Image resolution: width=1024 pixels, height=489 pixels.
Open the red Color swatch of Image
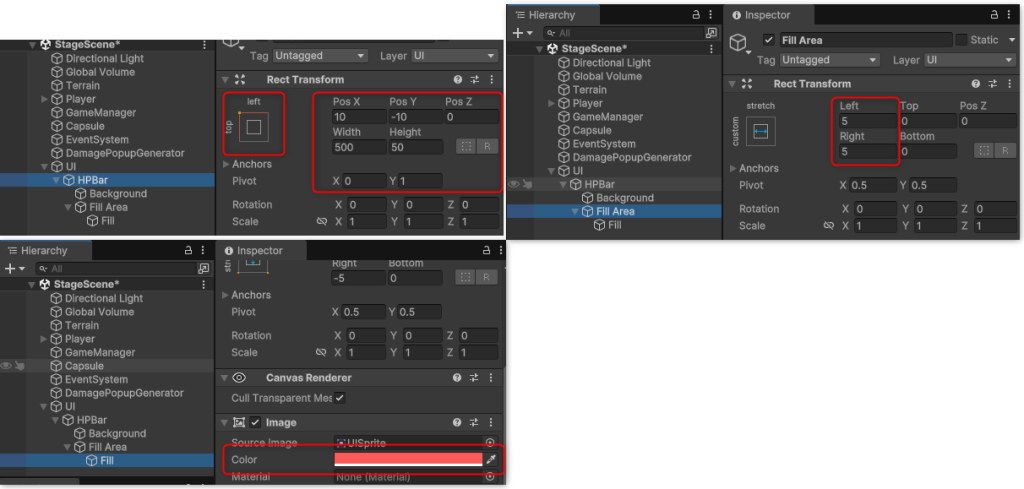(x=408, y=459)
